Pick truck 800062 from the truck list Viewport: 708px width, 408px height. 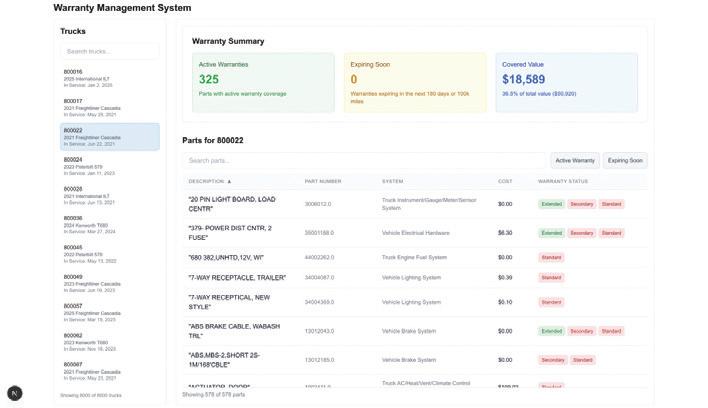[109, 341]
